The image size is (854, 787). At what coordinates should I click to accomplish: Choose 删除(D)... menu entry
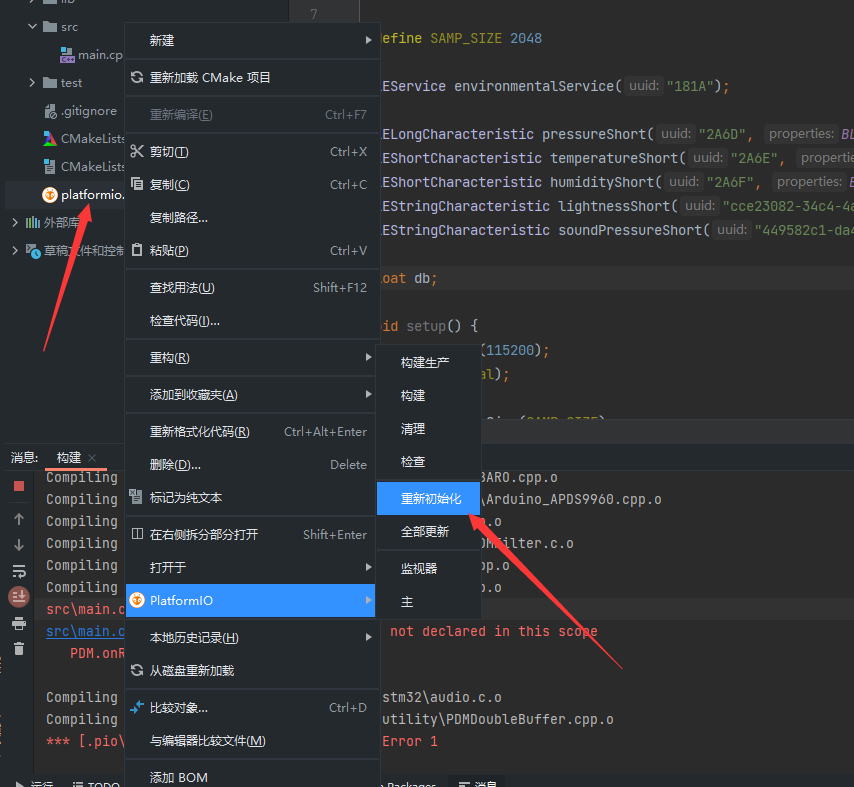[252, 465]
